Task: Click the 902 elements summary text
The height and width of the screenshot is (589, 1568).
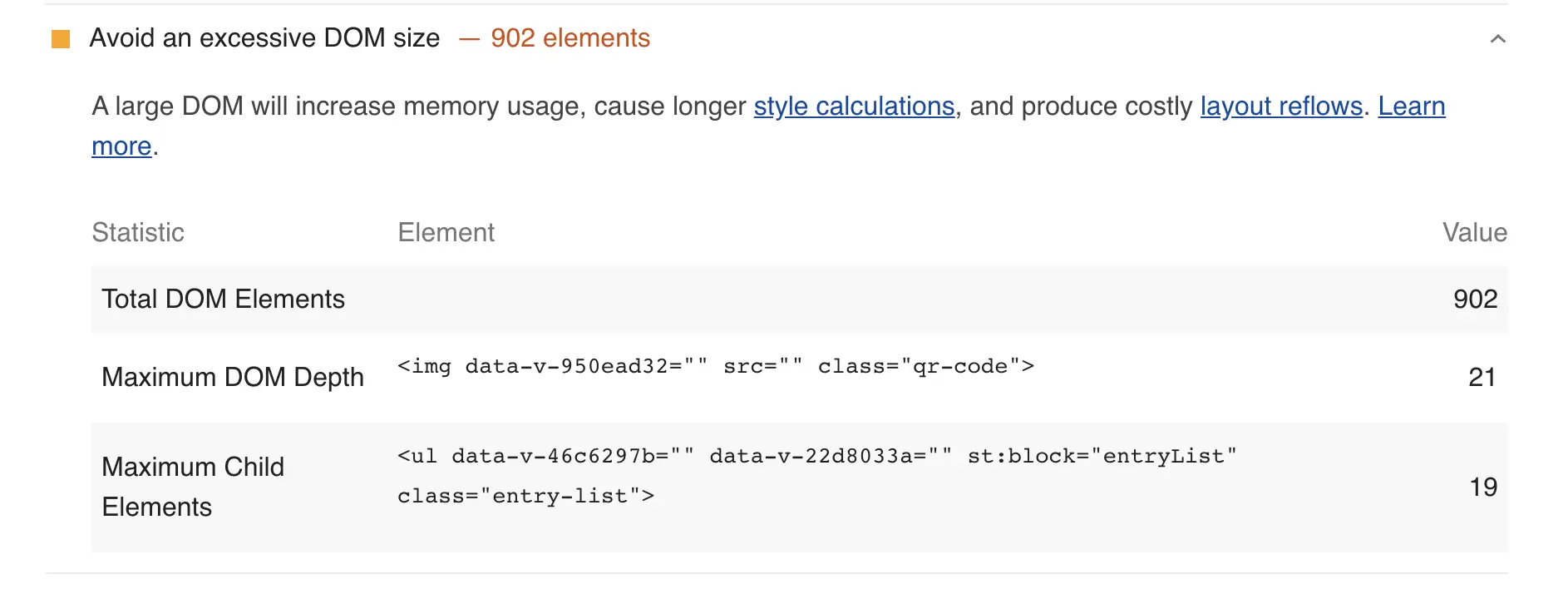Action: click(x=570, y=38)
